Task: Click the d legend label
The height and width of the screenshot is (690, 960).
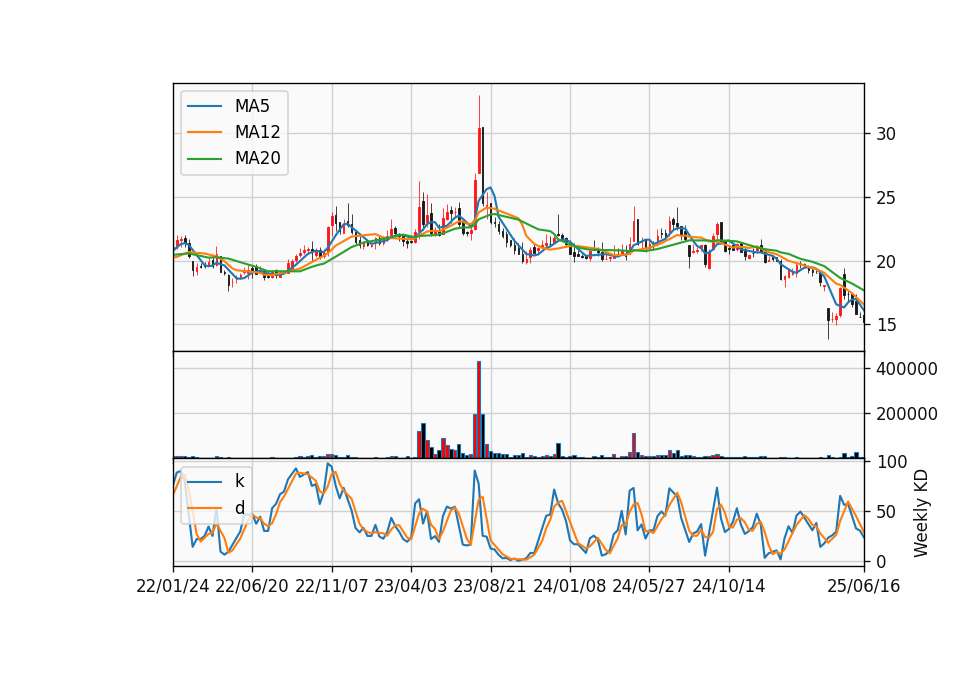Action: tap(239, 508)
